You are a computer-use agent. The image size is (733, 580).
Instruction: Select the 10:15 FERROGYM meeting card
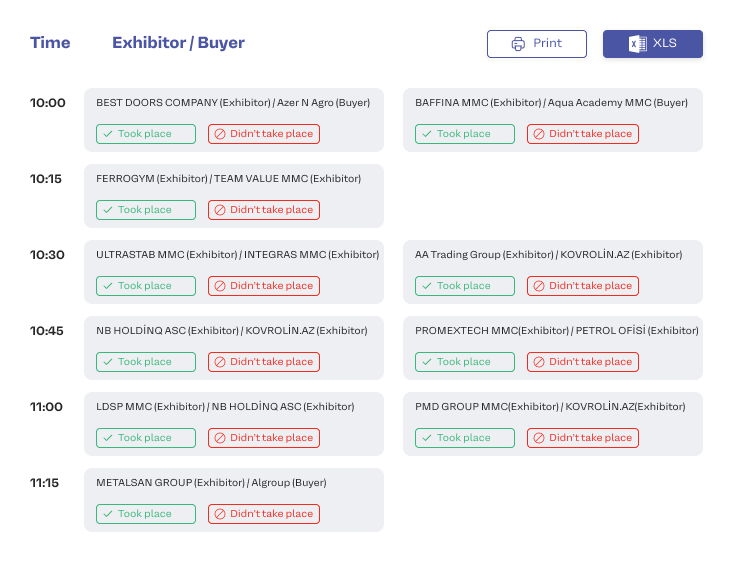coord(233,180)
